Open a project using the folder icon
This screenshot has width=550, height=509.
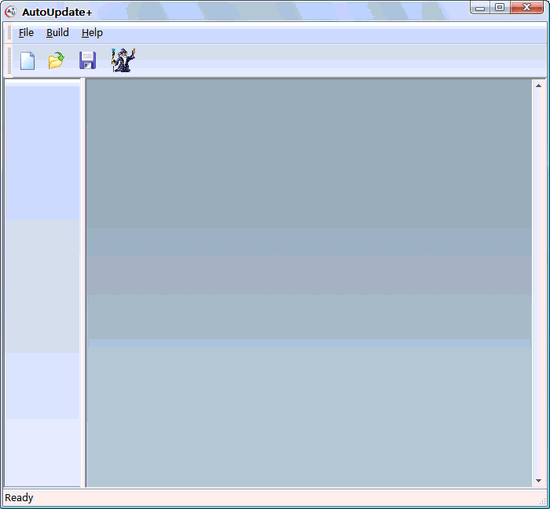pos(56,61)
